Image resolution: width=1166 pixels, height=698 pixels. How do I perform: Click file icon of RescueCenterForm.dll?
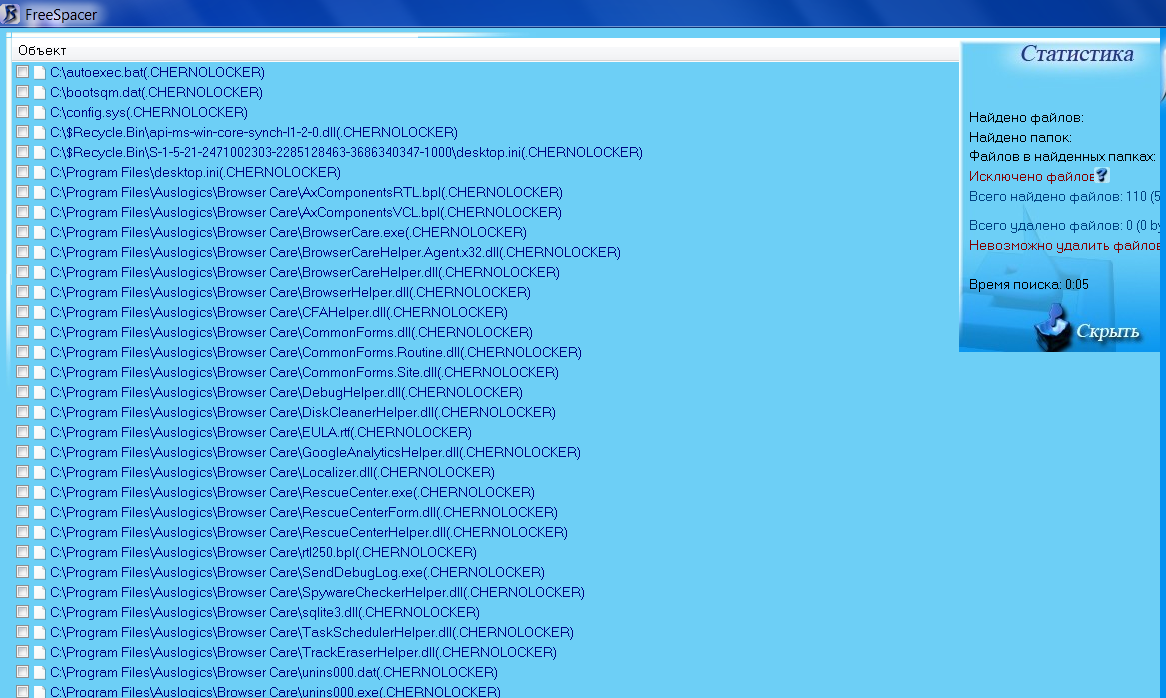tap(39, 513)
